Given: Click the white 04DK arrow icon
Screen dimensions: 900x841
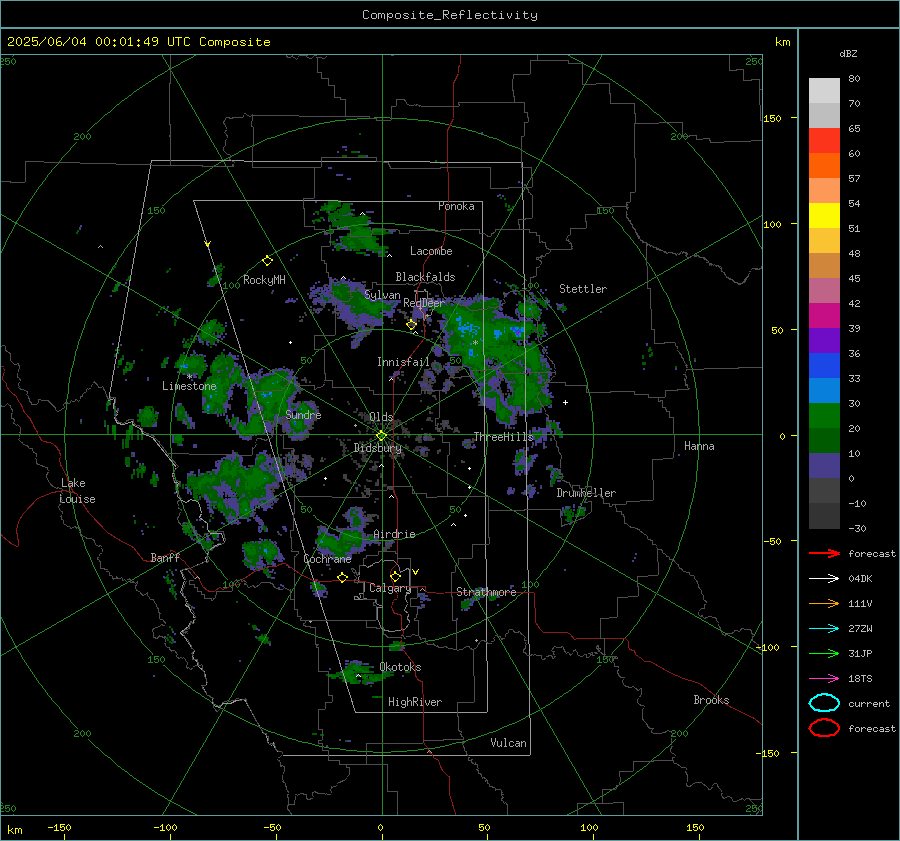Looking at the screenshot, I should pyautogui.click(x=824, y=579).
